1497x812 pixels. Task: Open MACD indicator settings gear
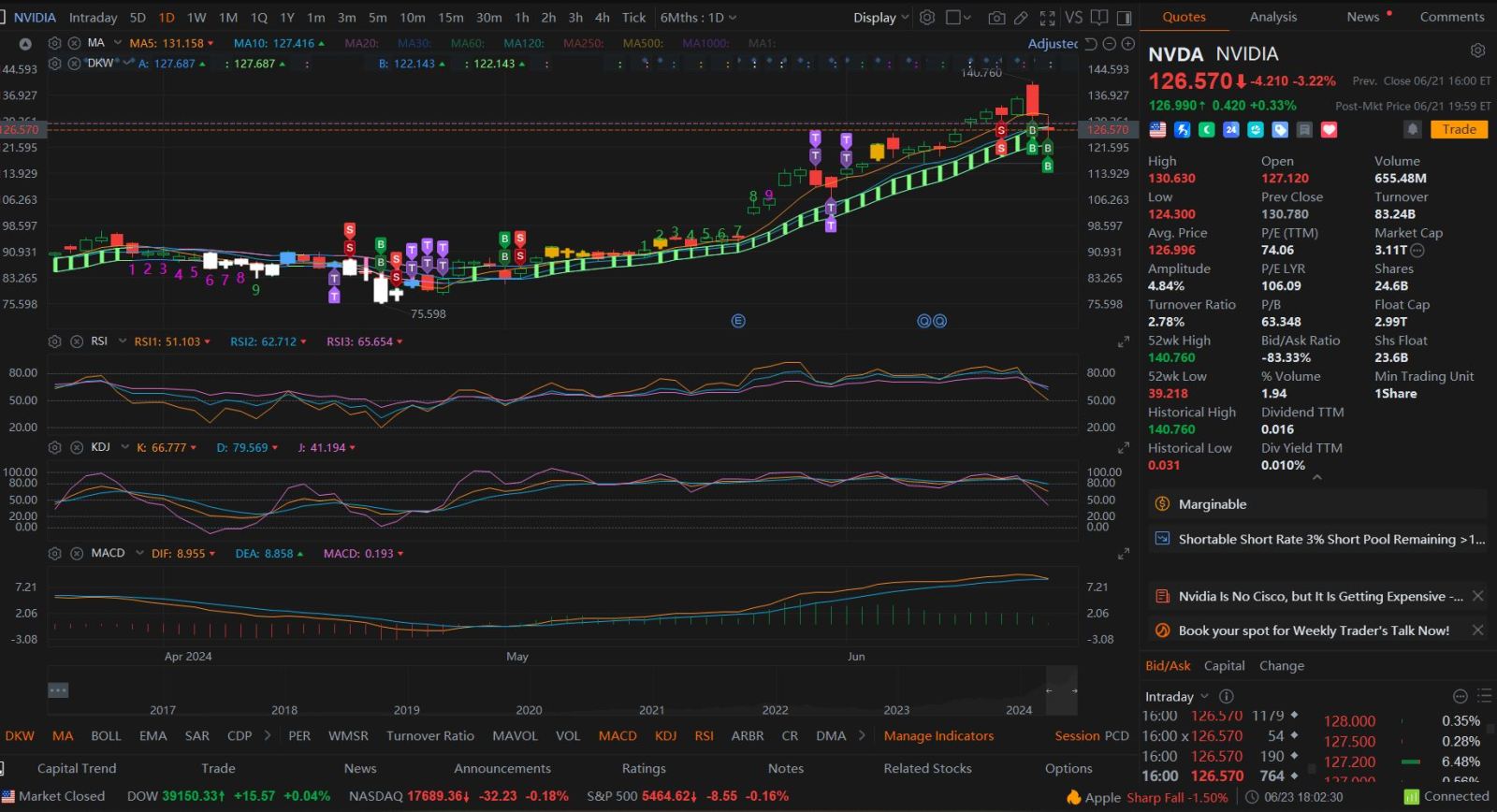(x=55, y=553)
